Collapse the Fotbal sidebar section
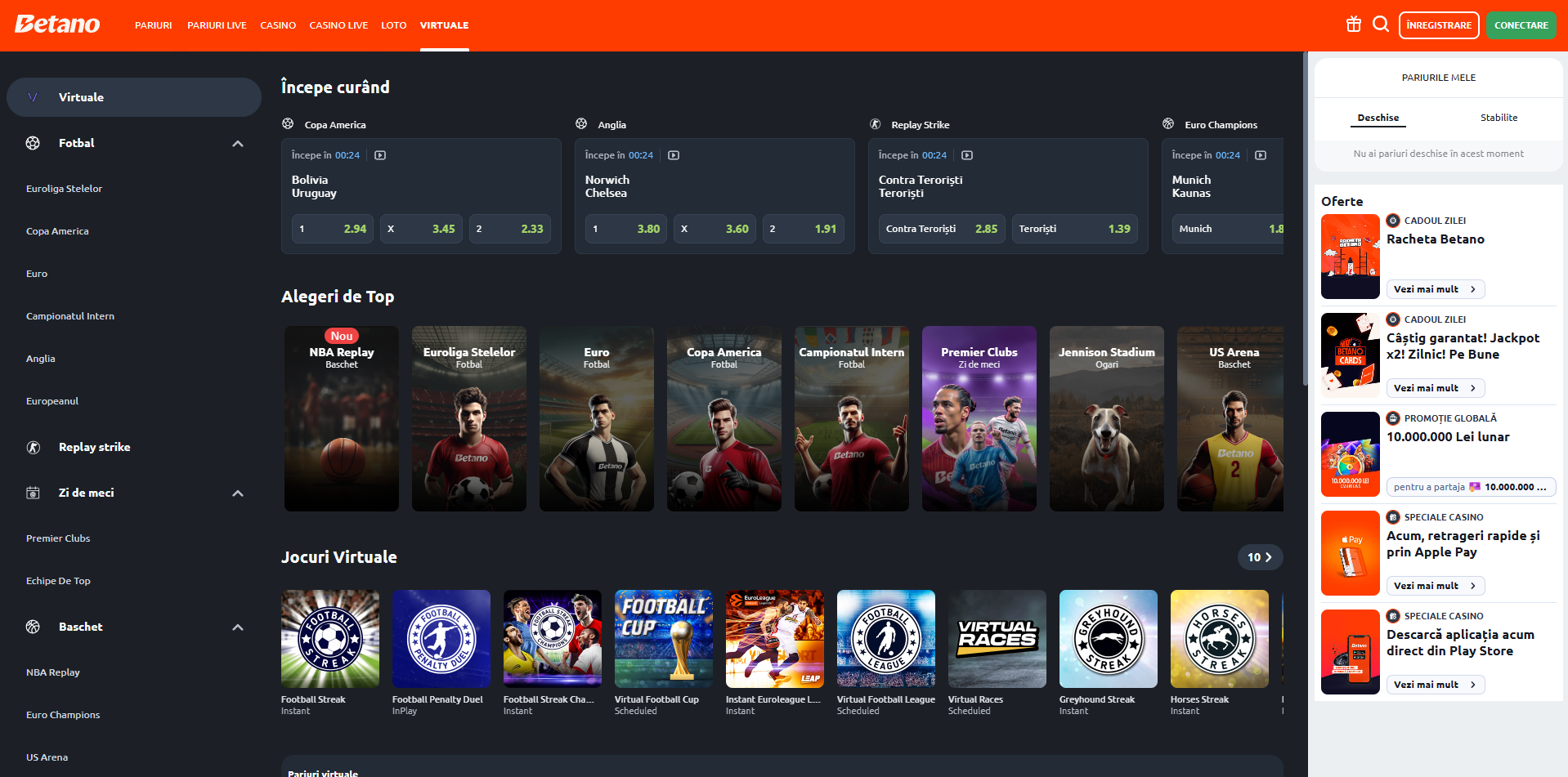The height and width of the screenshot is (777, 1568). [238, 144]
